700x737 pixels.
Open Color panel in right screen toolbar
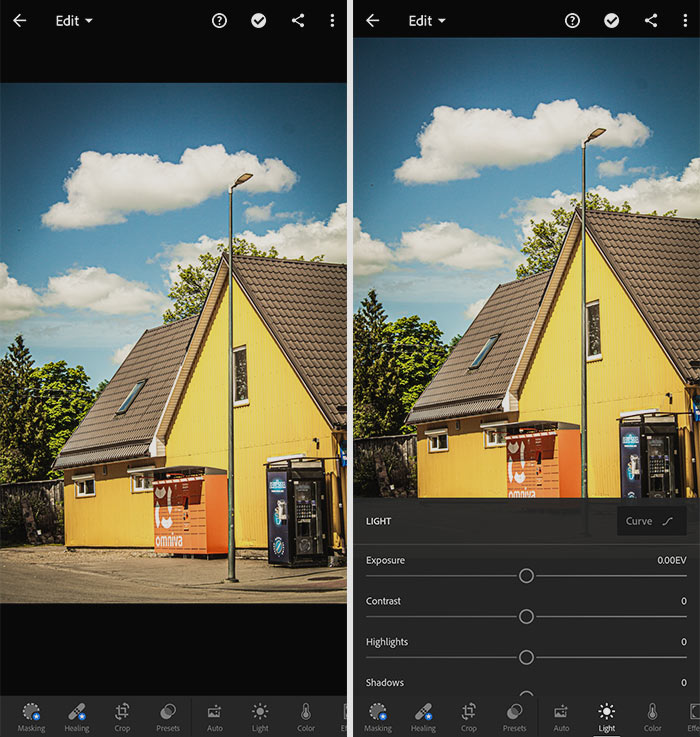click(652, 716)
